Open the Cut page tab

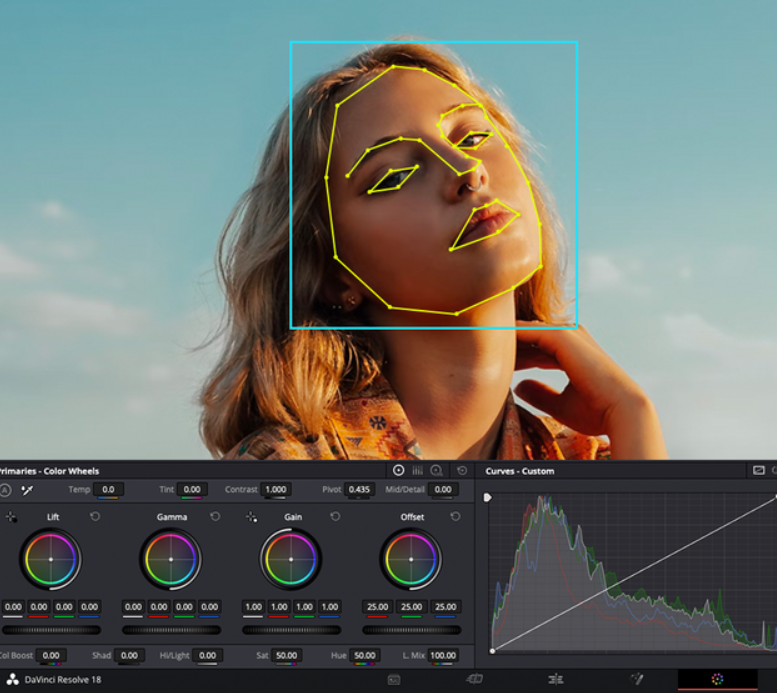[x=474, y=680]
